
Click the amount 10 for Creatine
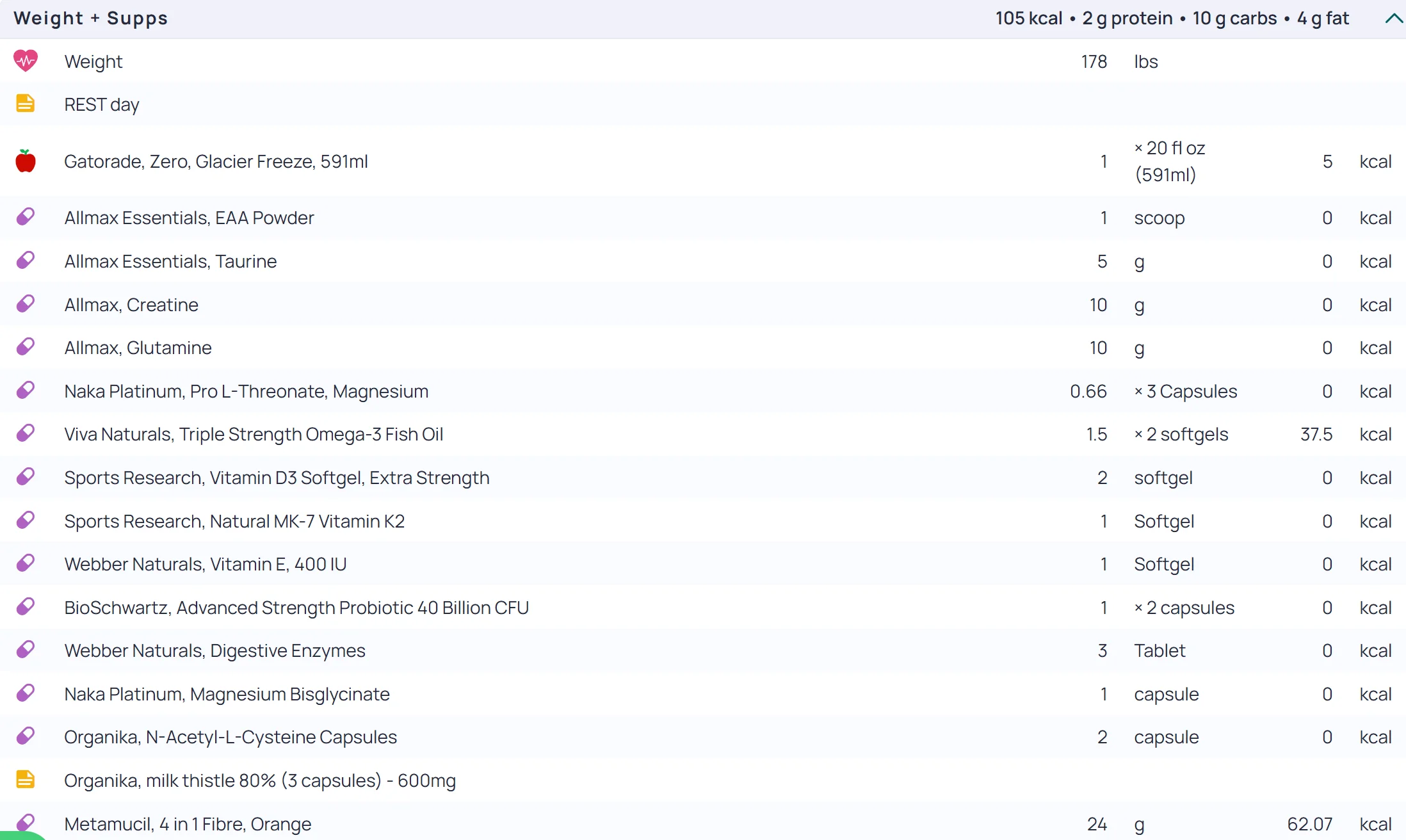pos(1098,305)
